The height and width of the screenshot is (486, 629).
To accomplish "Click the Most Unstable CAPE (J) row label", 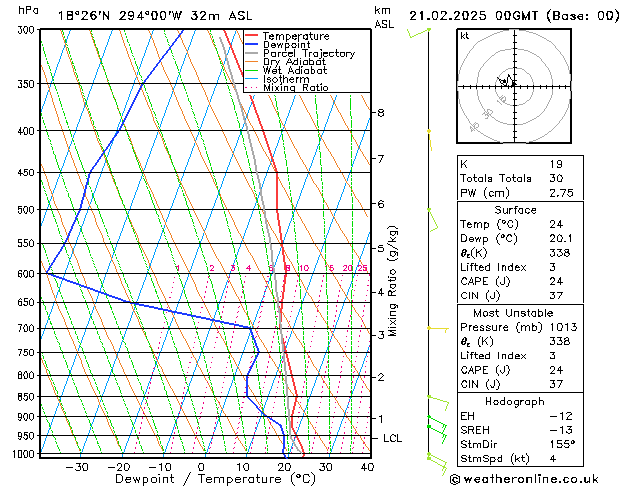I will (x=485, y=370).
